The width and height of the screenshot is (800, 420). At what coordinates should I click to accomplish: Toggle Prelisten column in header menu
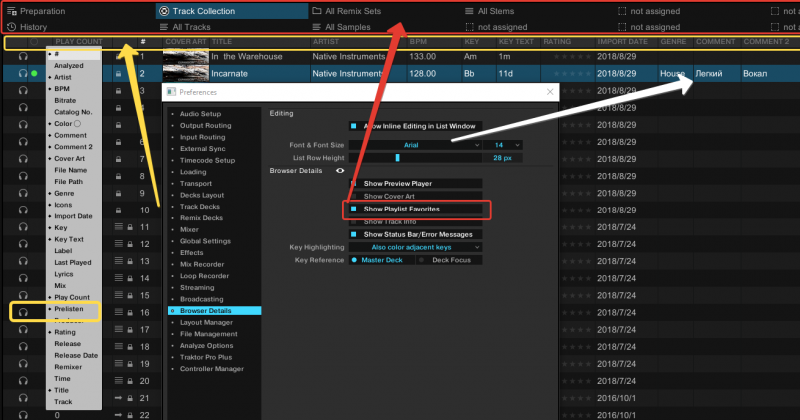pos(69,309)
